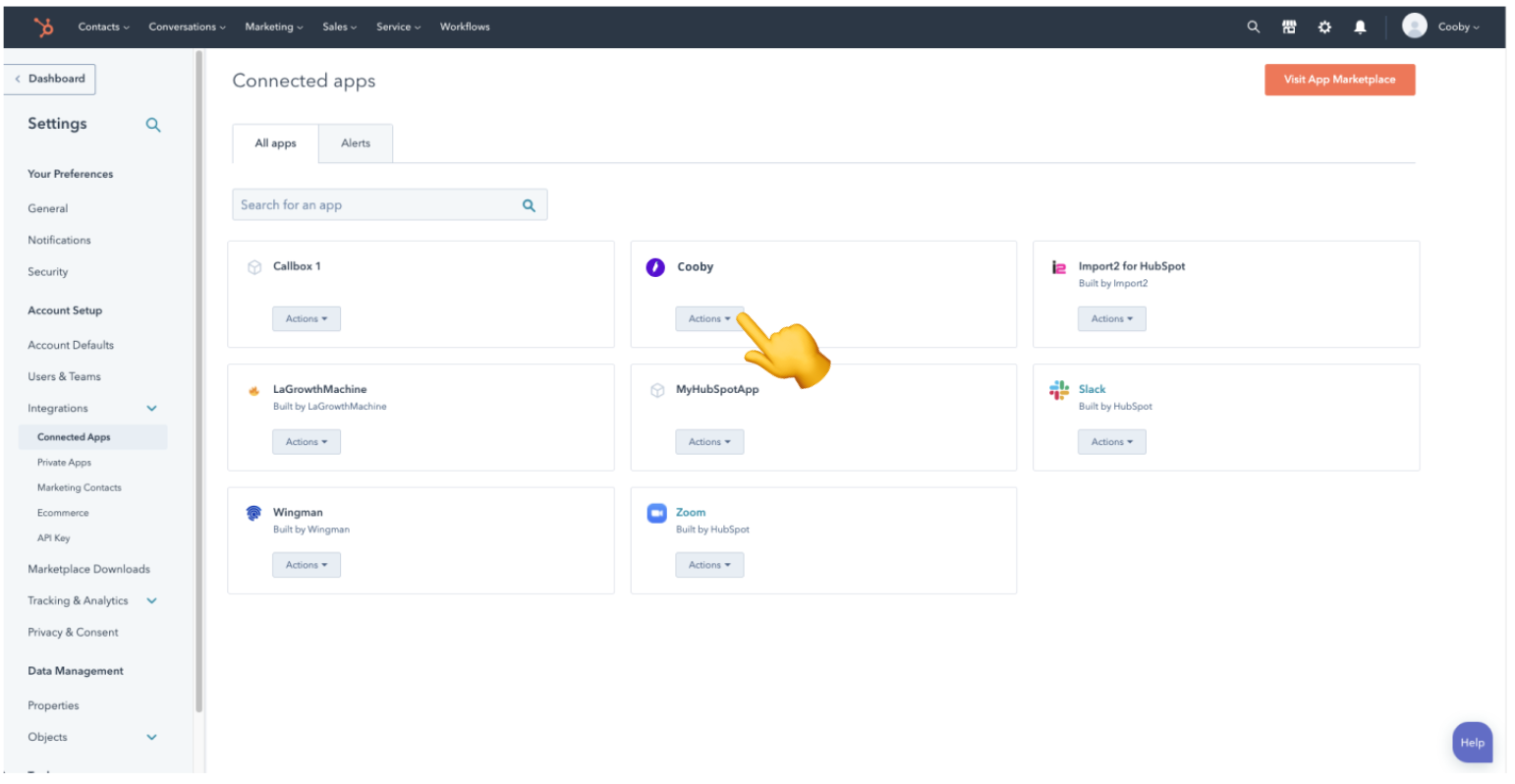Open the Service menu

coord(399,27)
